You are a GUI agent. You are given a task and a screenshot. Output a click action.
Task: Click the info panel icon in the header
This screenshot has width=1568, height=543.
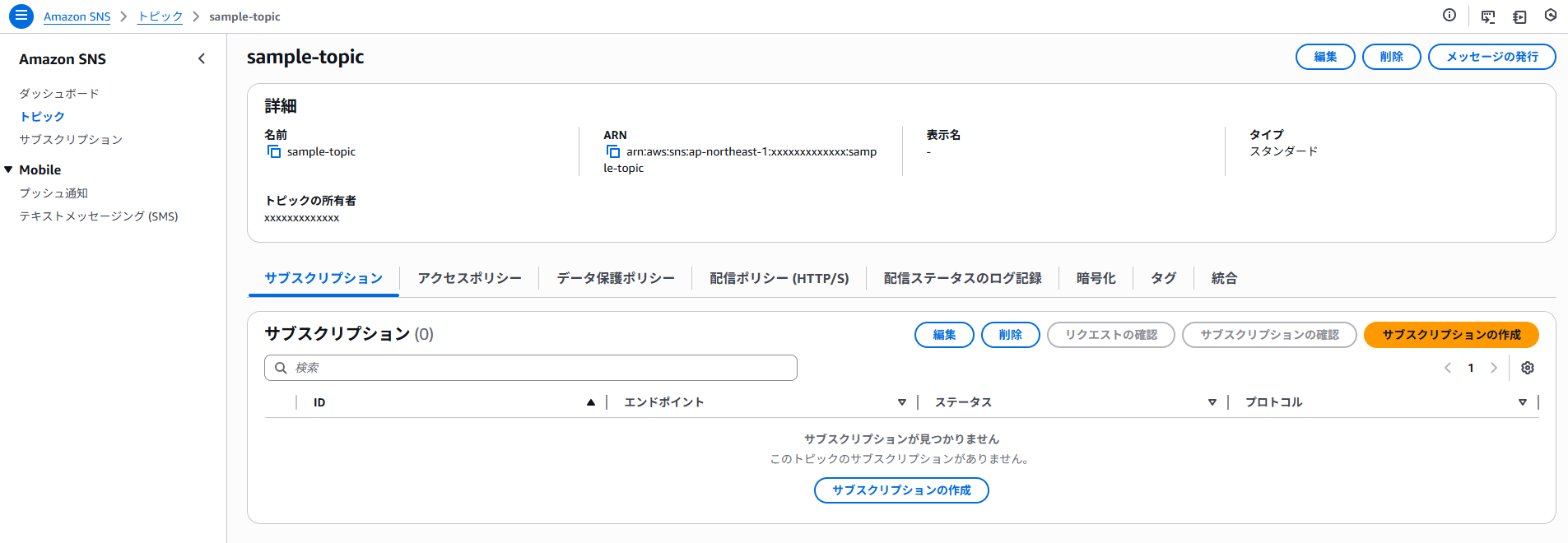coord(1449,16)
